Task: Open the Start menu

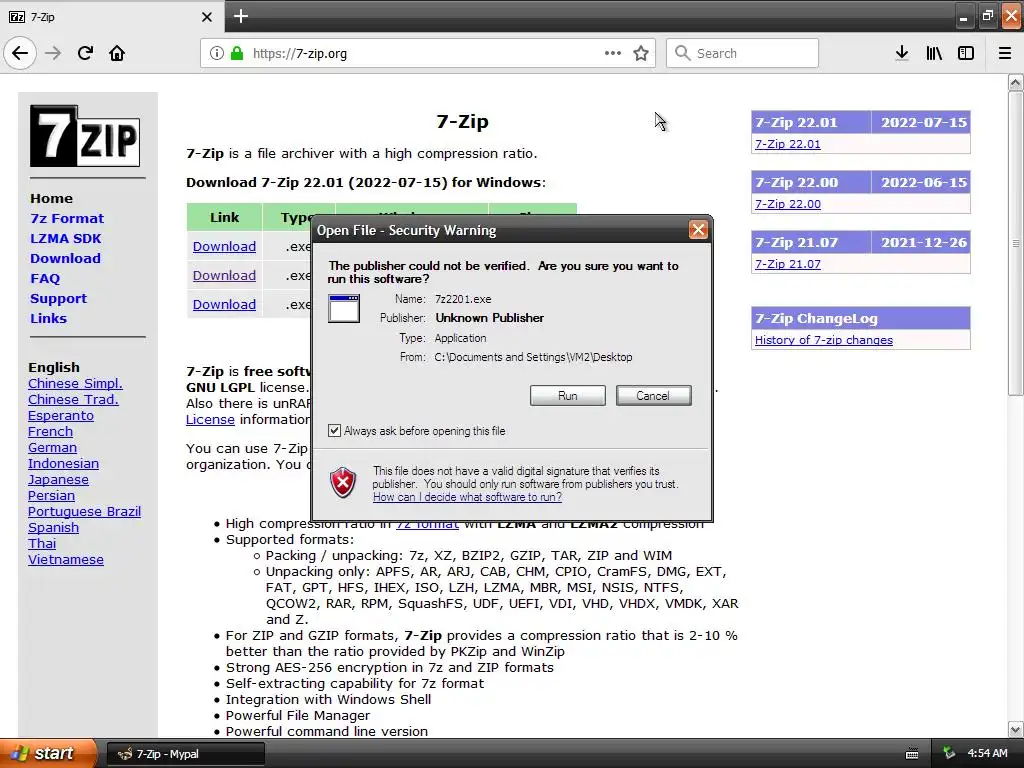Action: 48,754
